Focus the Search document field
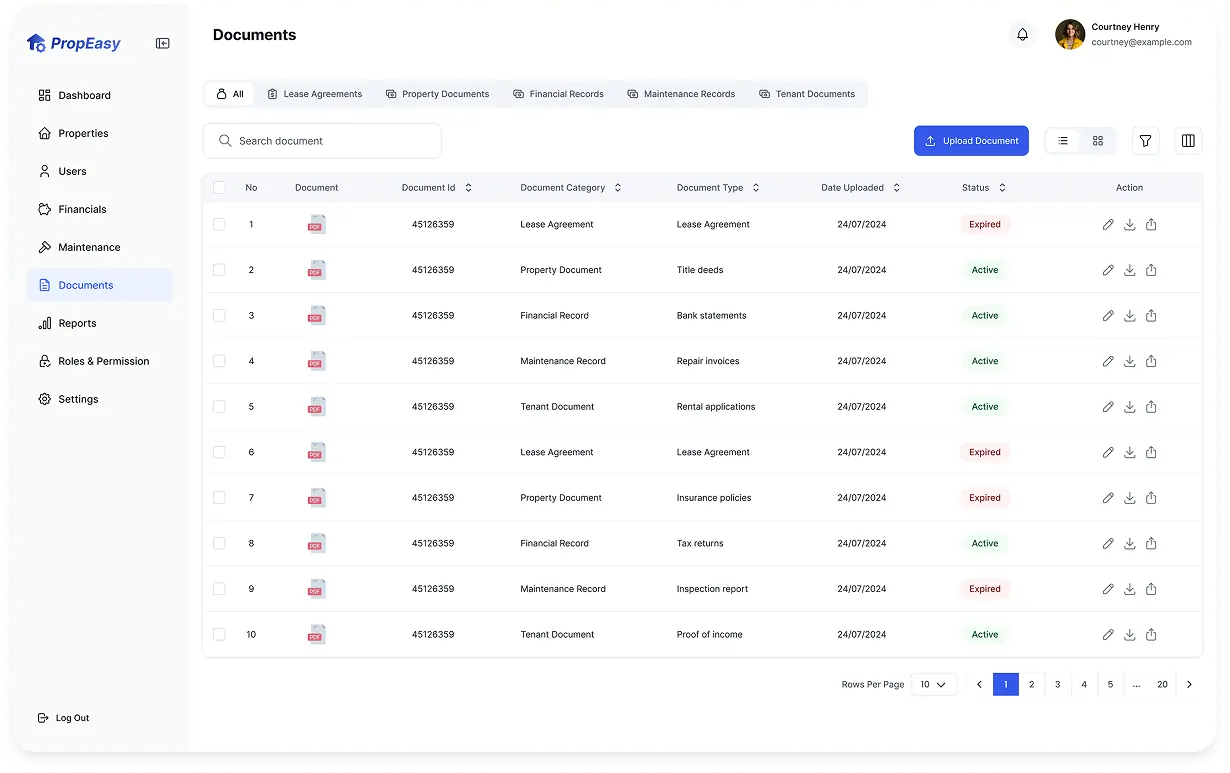This screenshot has height=773, width=1230. pyautogui.click(x=322, y=141)
